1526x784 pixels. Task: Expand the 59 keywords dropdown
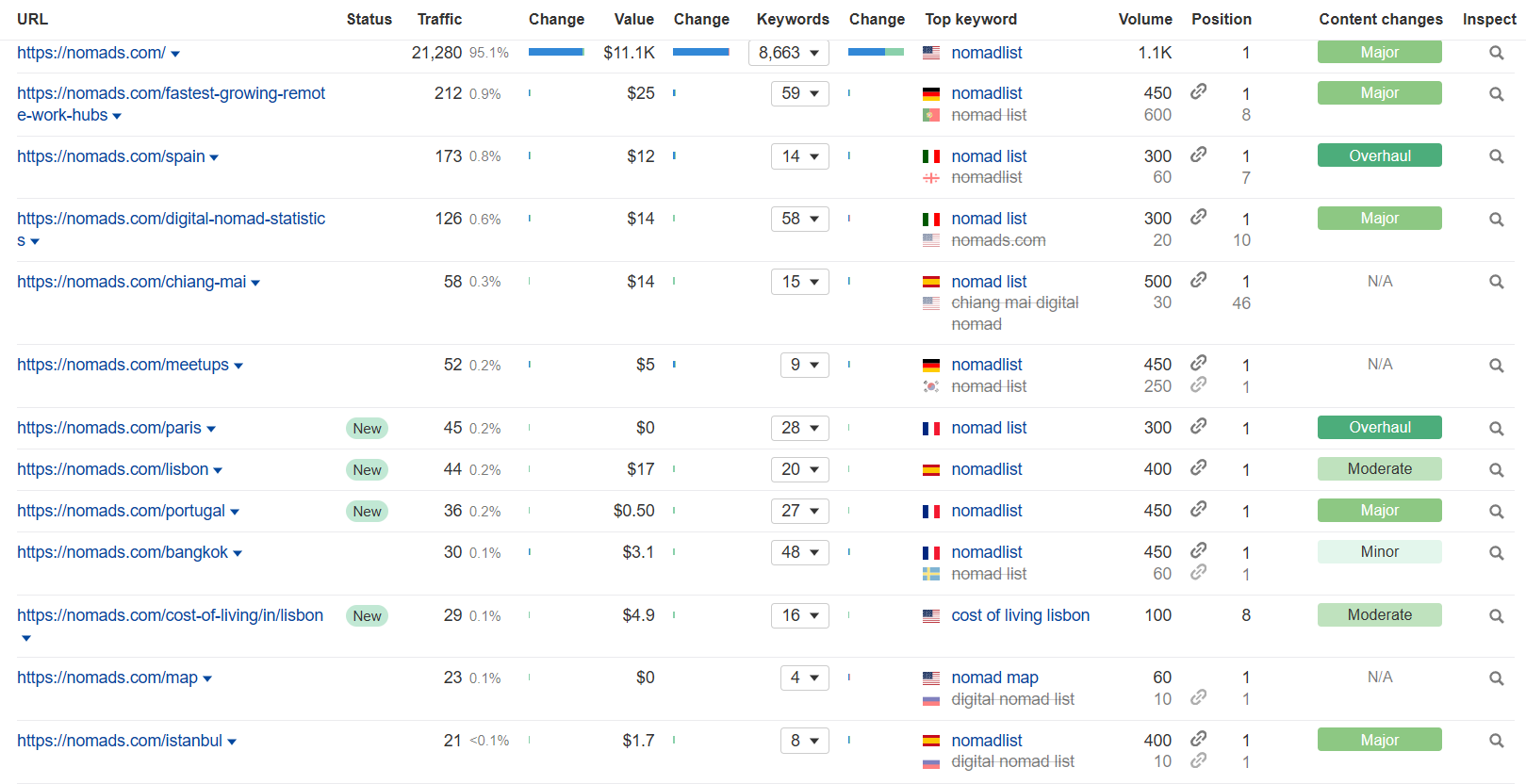click(800, 93)
